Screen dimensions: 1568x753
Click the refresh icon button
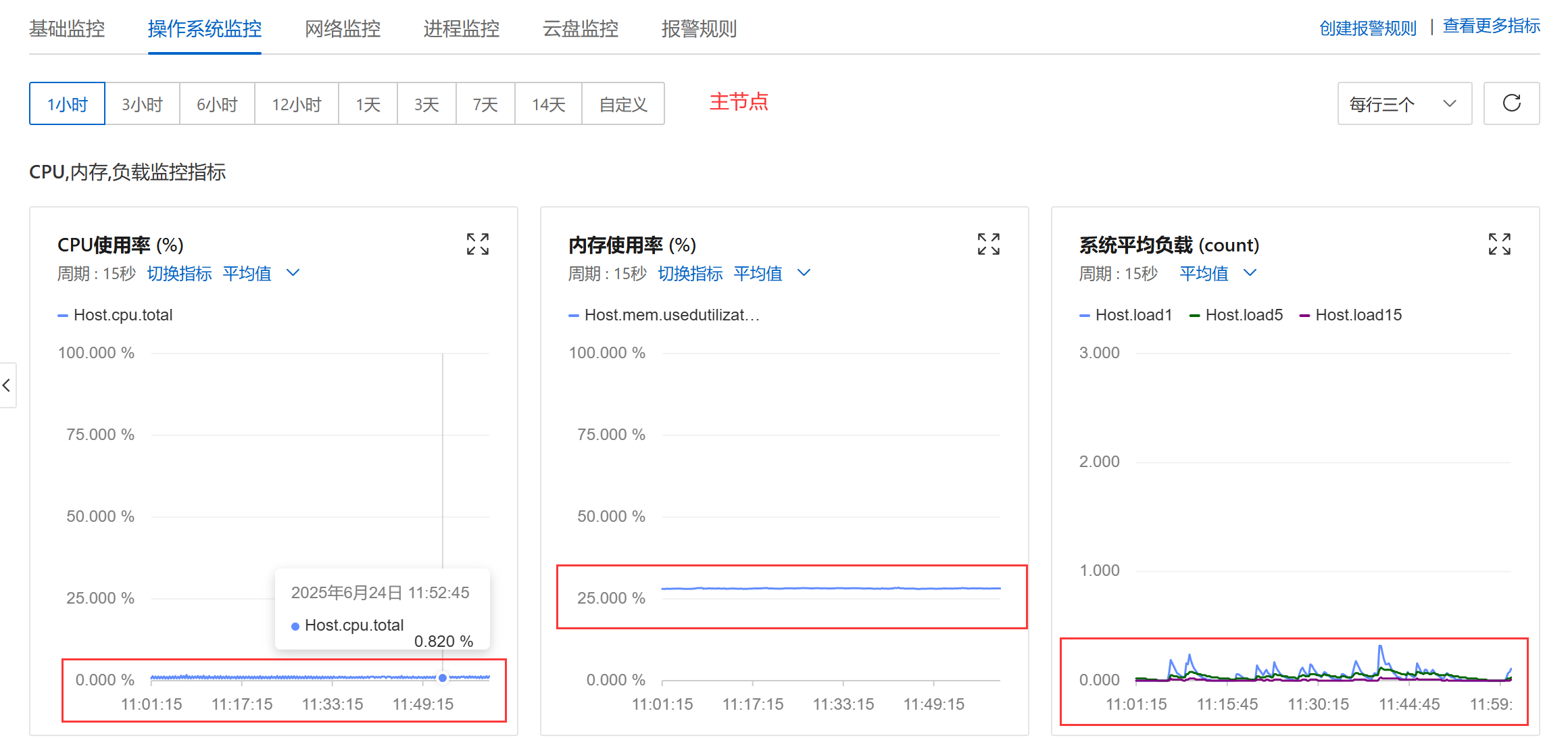point(1512,103)
